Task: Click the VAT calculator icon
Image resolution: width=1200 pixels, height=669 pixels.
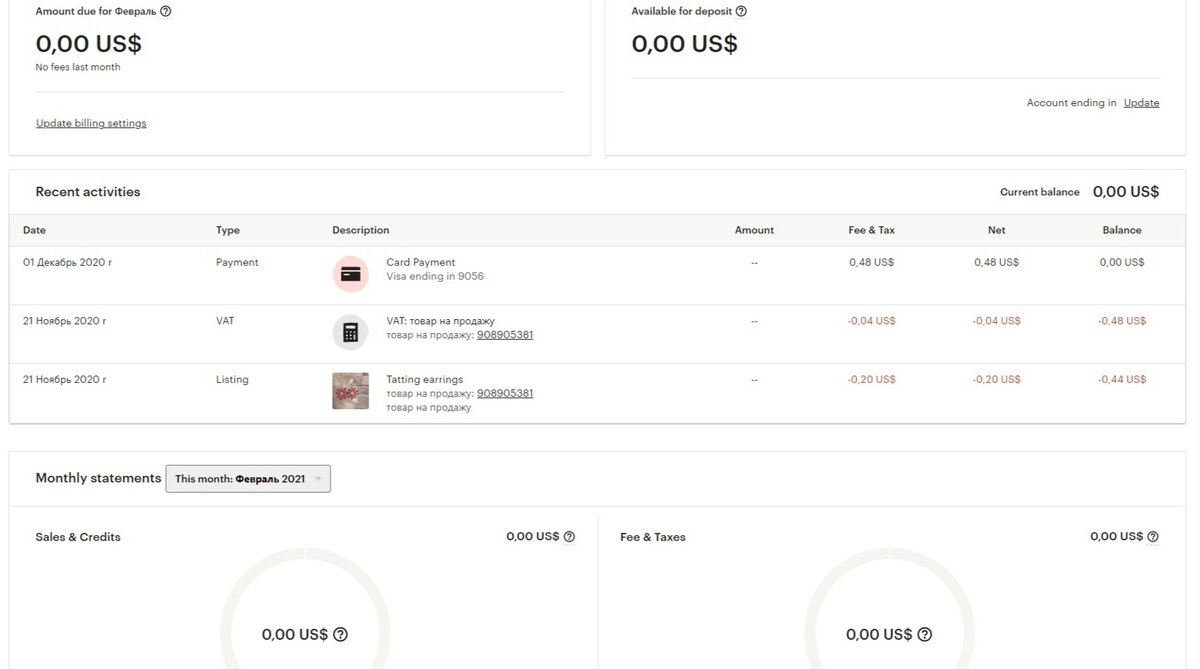Action: click(x=350, y=333)
